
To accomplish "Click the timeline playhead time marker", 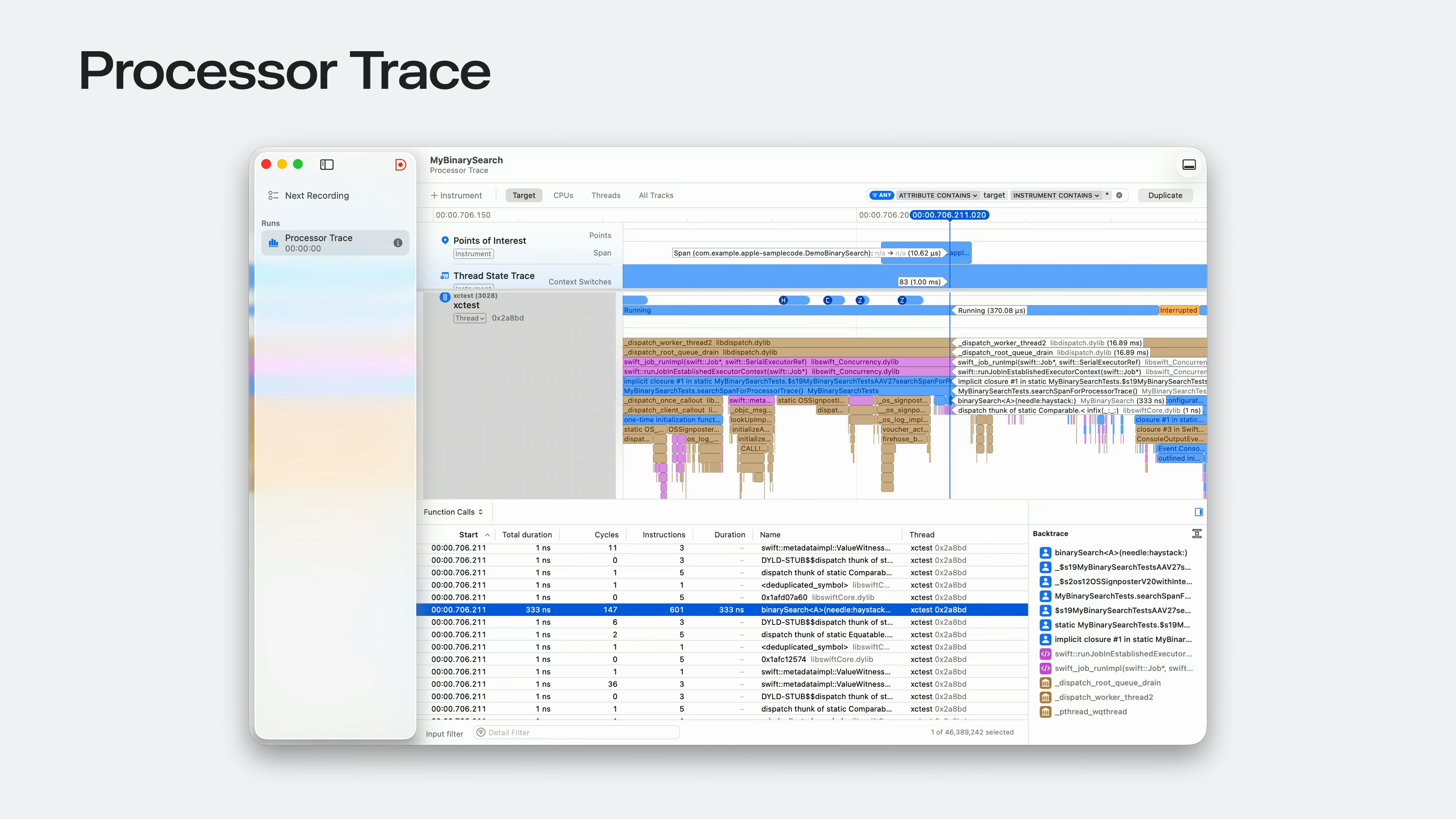I will (x=949, y=215).
